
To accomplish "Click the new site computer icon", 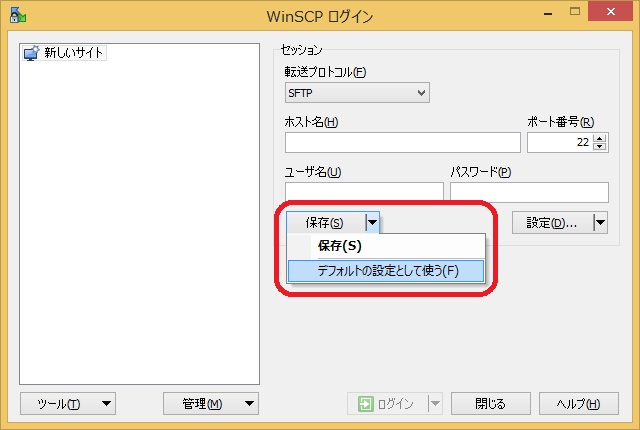I will pos(31,53).
